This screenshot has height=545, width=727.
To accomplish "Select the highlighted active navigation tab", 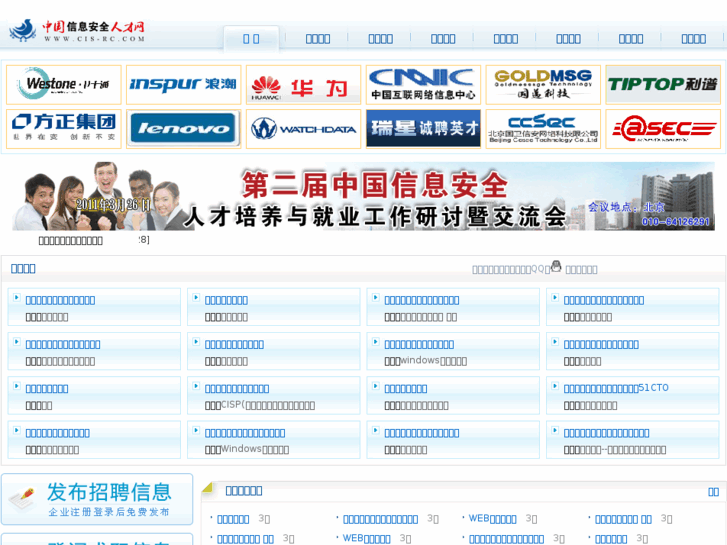I will [251, 39].
